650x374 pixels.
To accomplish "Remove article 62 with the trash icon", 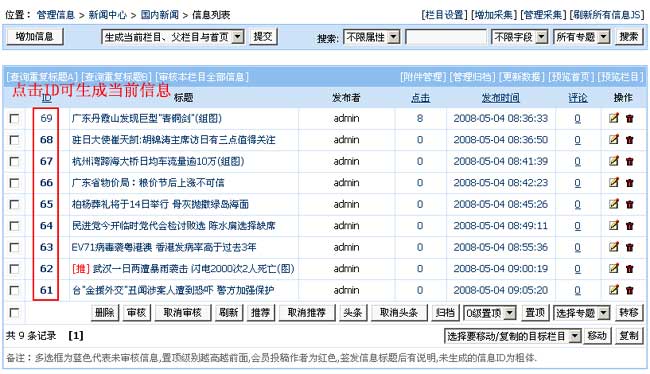I will pos(630,269).
